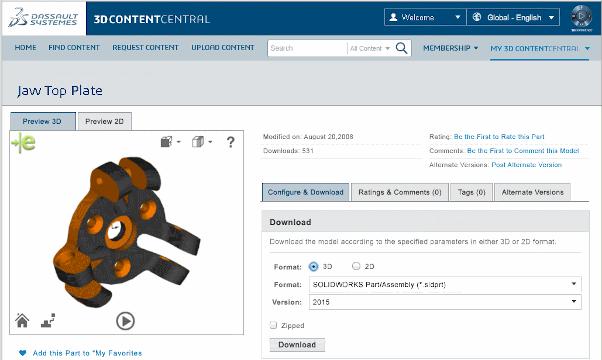602x360 pixels.
Task: Open the Tags (0) tab
Action: 471,192
